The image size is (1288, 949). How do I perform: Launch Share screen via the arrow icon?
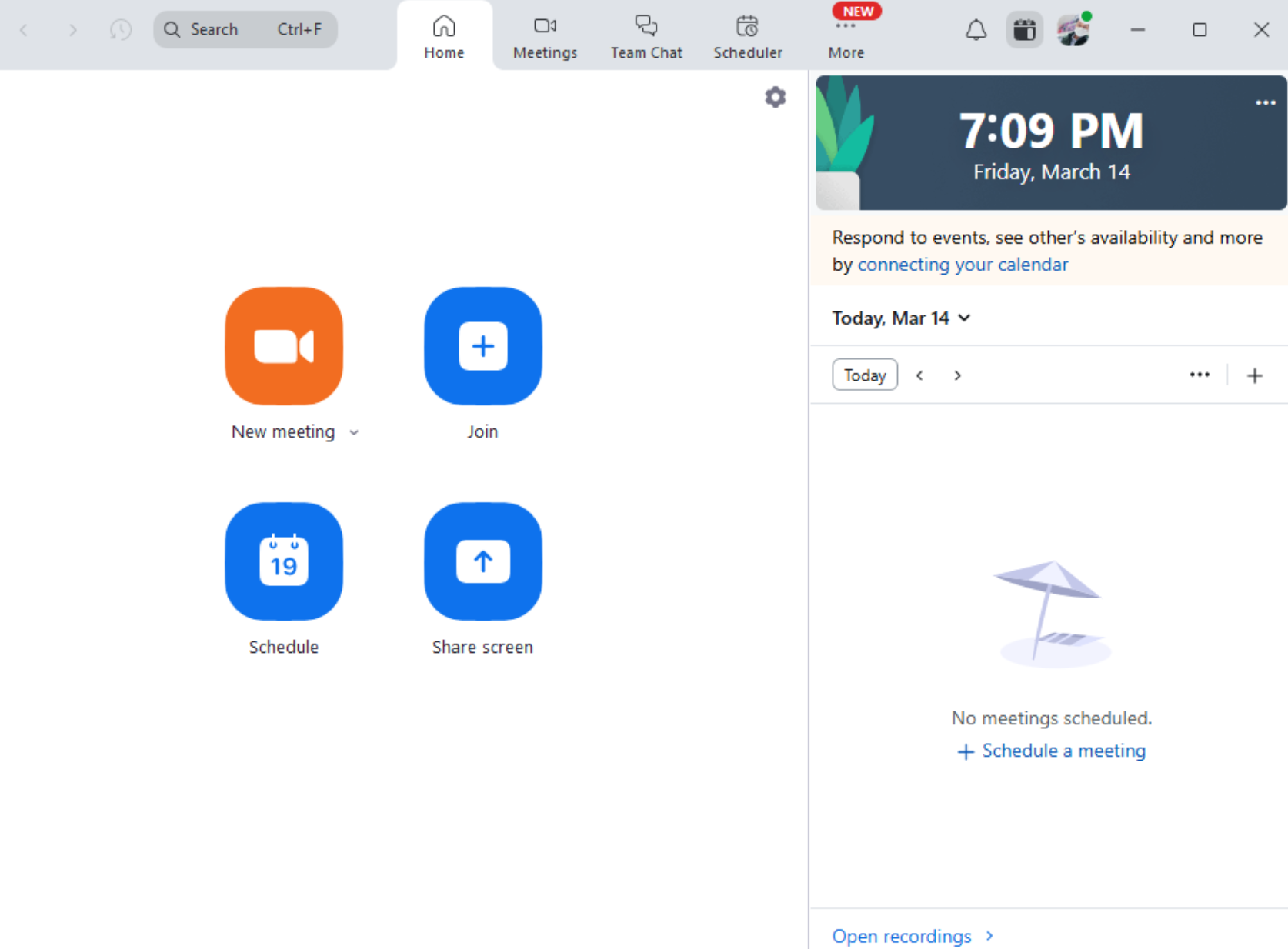tap(483, 561)
